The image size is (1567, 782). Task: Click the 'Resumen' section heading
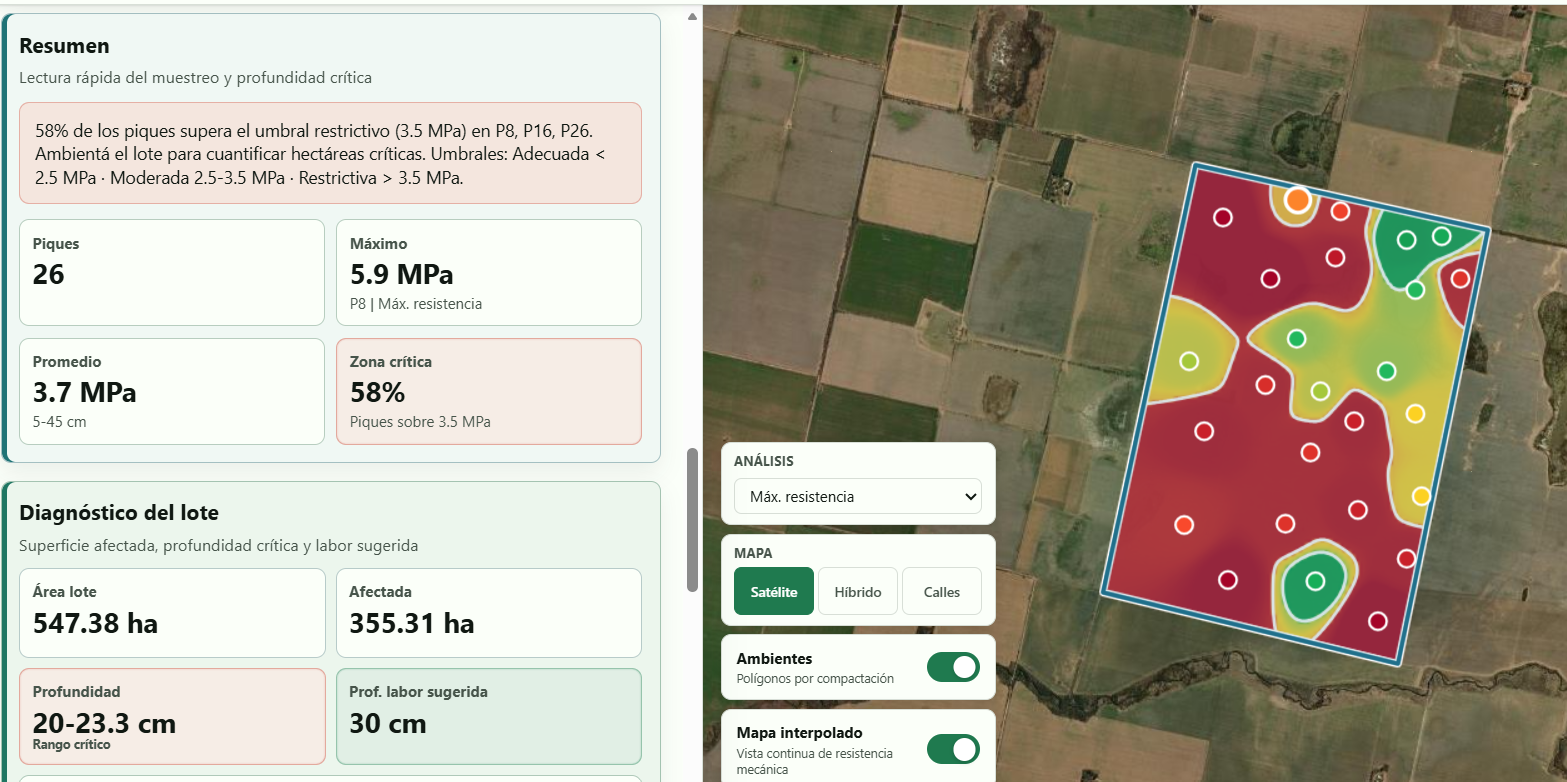click(65, 46)
